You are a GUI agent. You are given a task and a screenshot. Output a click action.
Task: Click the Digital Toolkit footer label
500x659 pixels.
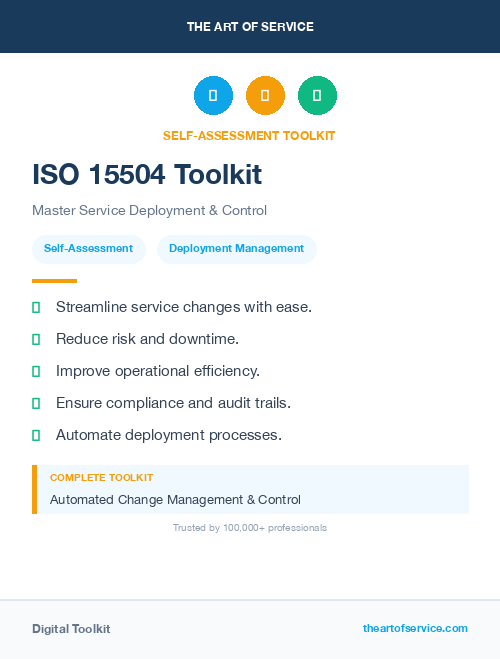tap(71, 629)
